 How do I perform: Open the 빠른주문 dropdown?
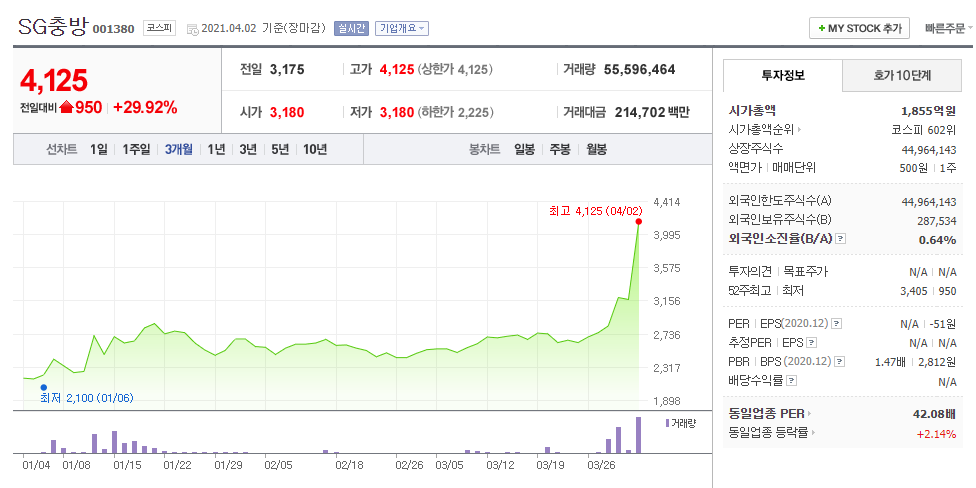[949, 29]
